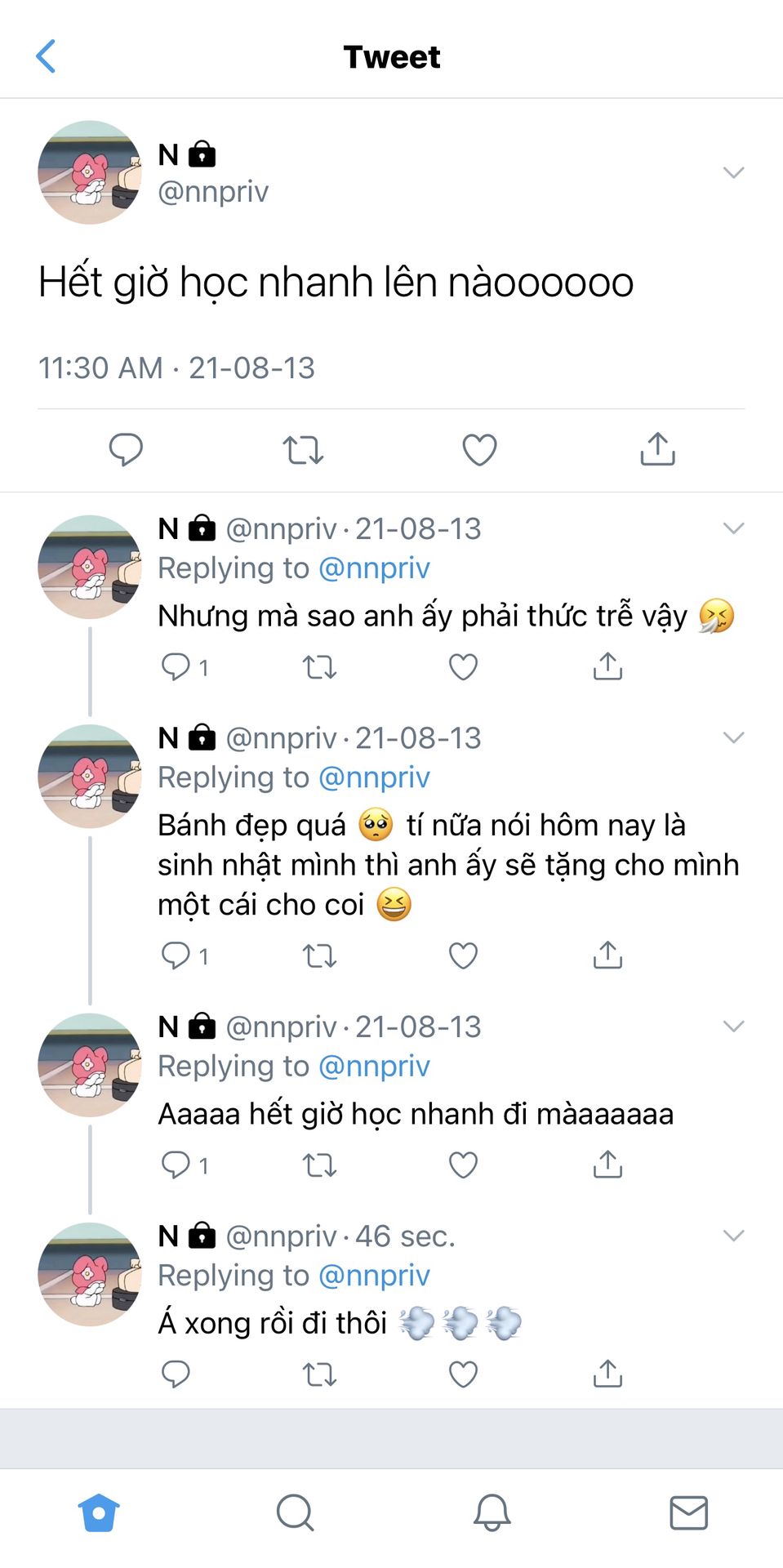This screenshot has height=1568, width=783.
Task: Open options chevron on the main tweet
Action: [733, 172]
